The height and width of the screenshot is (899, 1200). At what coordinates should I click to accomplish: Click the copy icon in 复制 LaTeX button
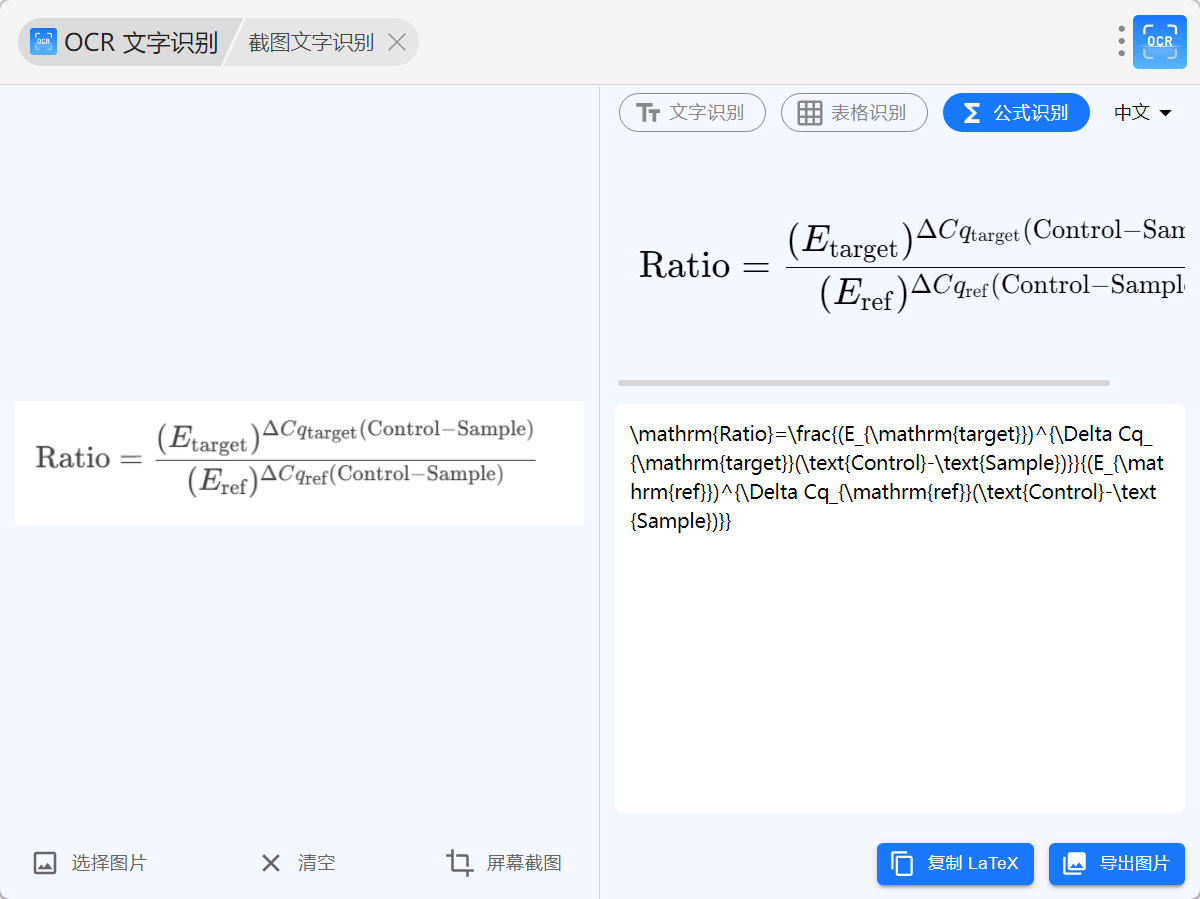(x=902, y=864)
